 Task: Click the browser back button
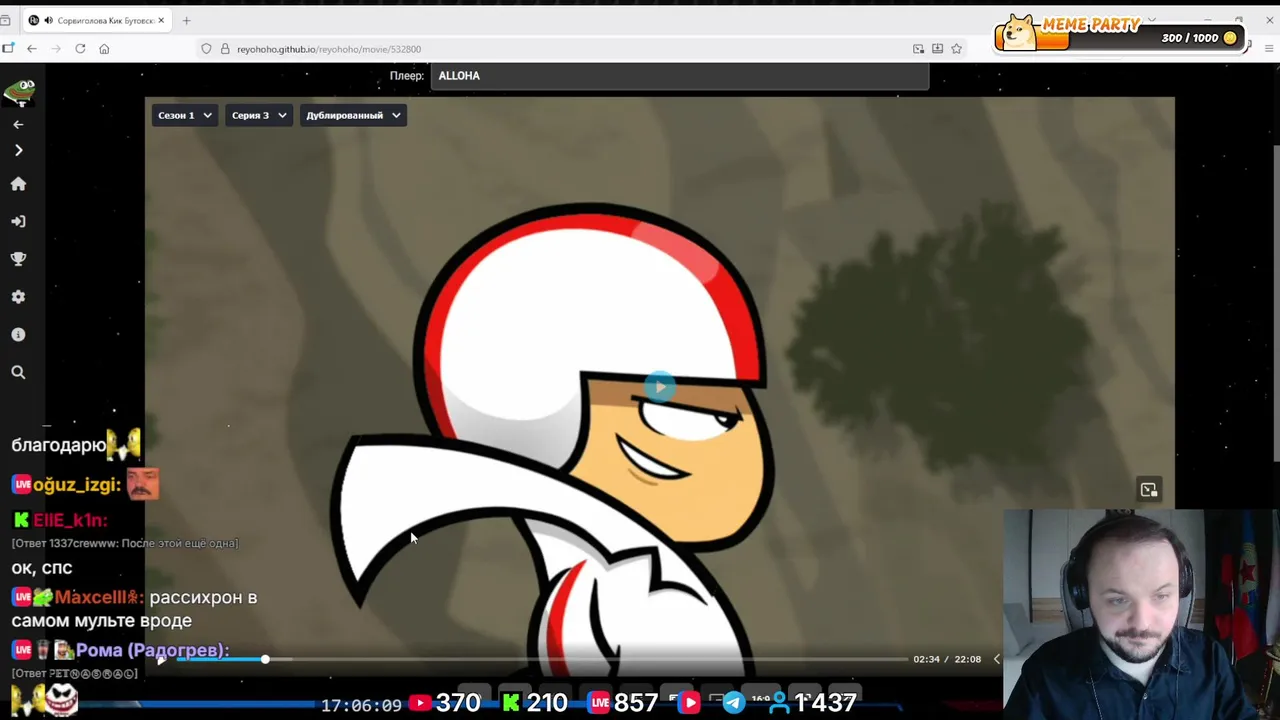(32, 48)
